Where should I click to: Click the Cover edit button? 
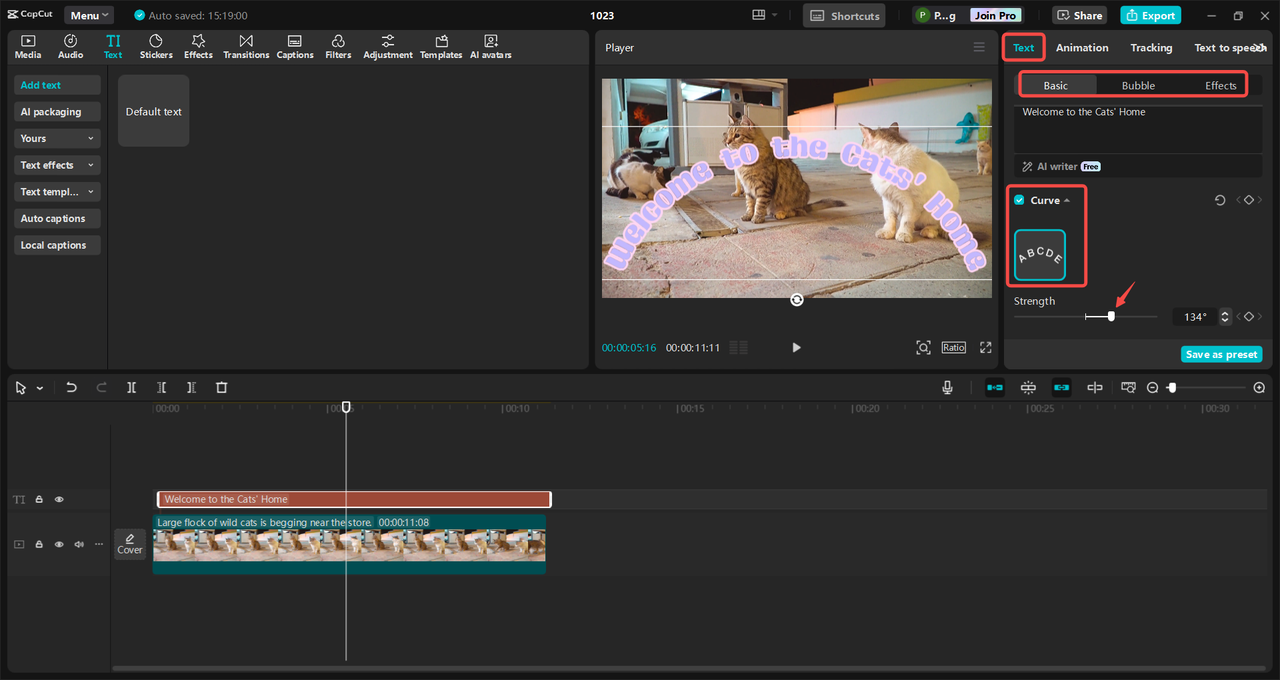130,544
